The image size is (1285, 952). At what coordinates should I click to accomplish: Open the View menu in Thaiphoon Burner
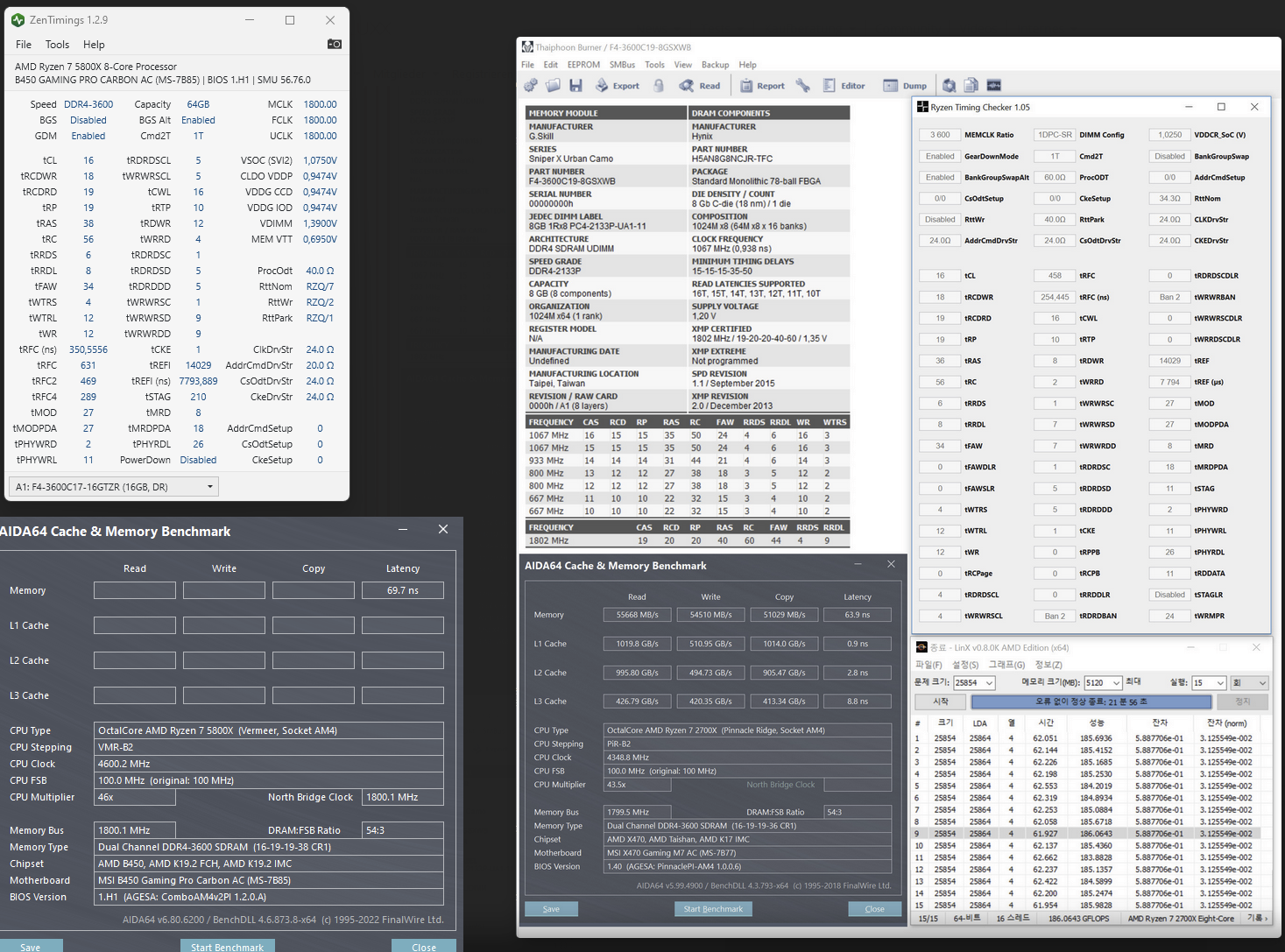[x=682, y=65]
